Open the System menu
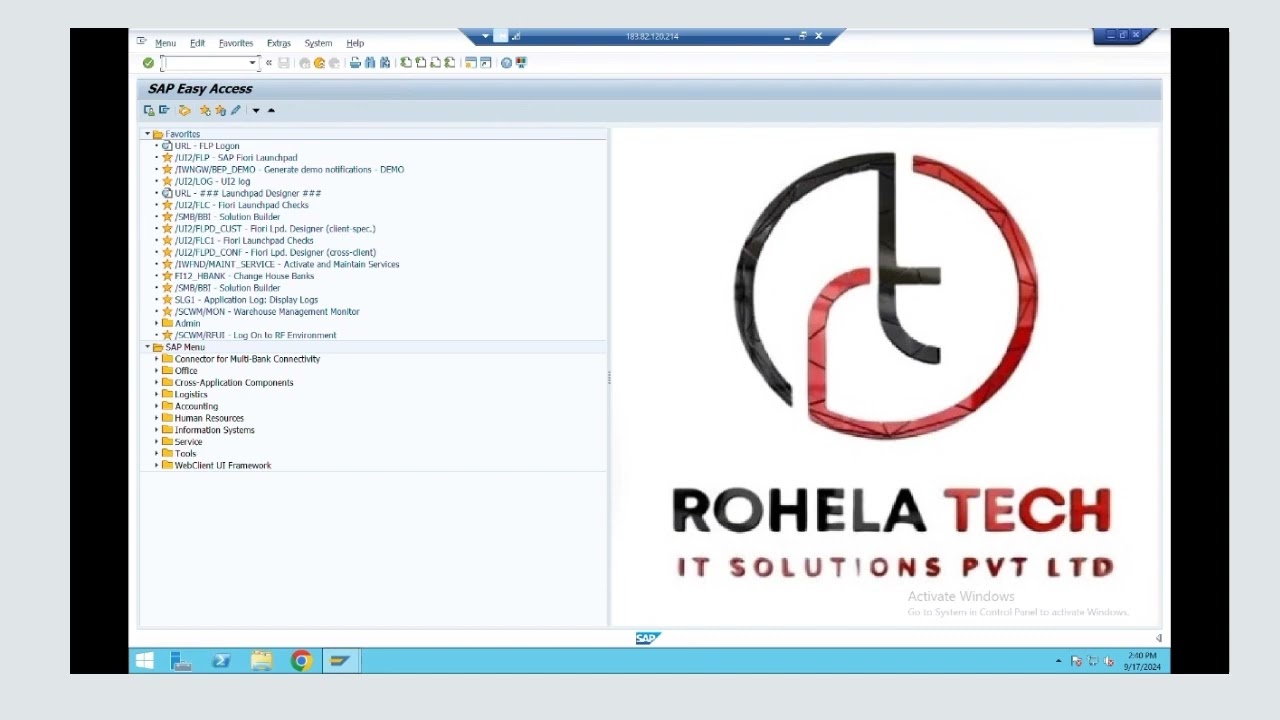Image resolution: width=1280 pixels, height=720 pixels. coord(318,43)
